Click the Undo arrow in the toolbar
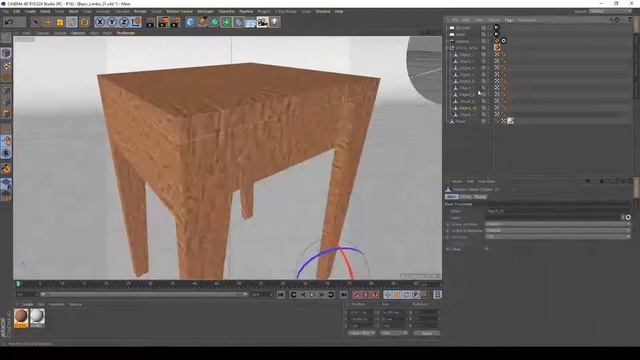 point(9,22)
